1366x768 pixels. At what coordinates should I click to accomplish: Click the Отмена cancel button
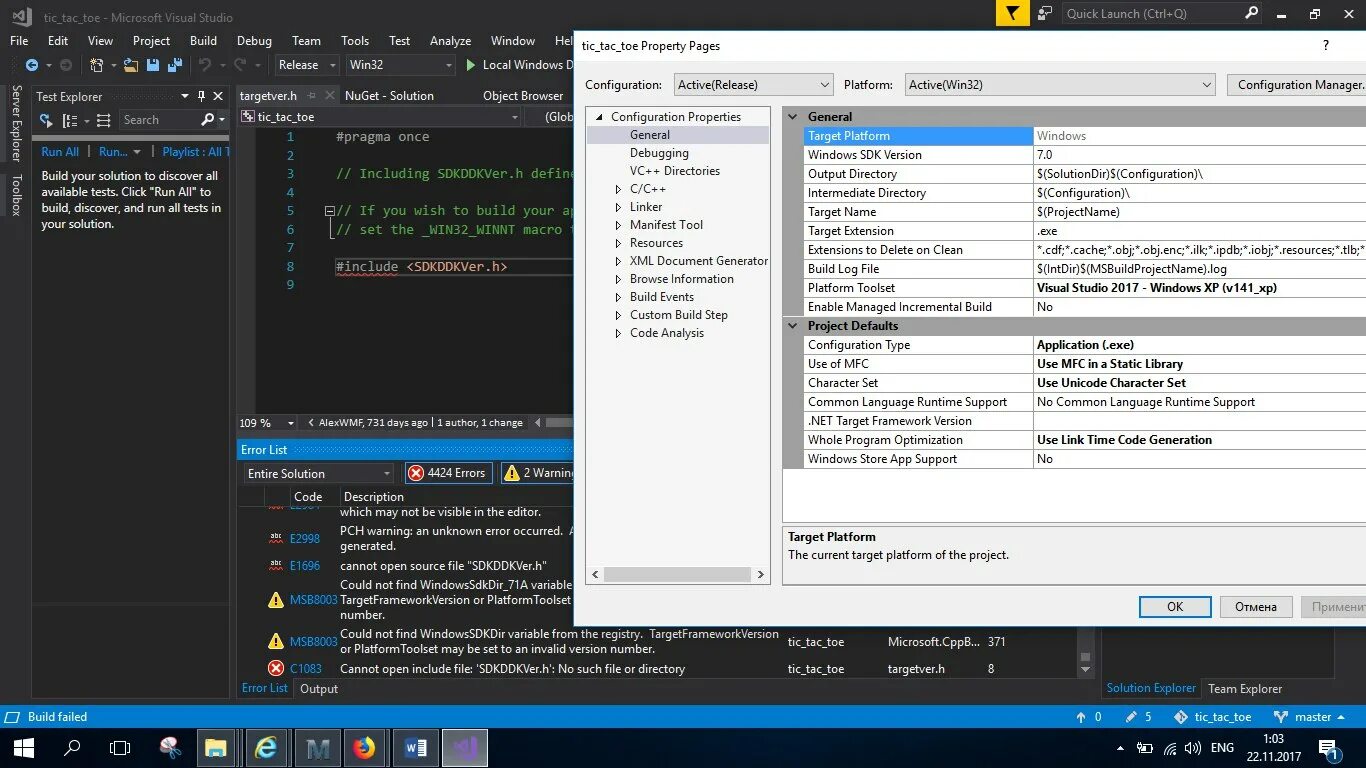pos(1256,606)
